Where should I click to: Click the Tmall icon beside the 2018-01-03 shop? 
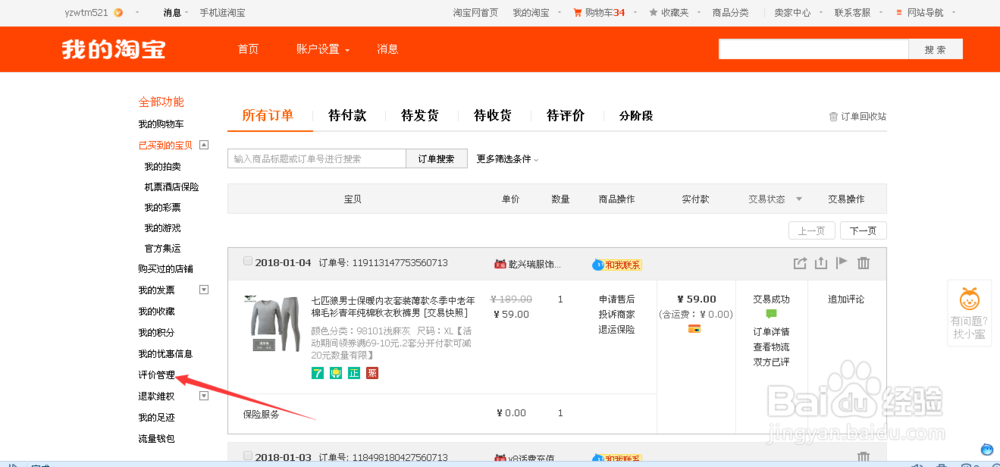(x=500, y=458)
